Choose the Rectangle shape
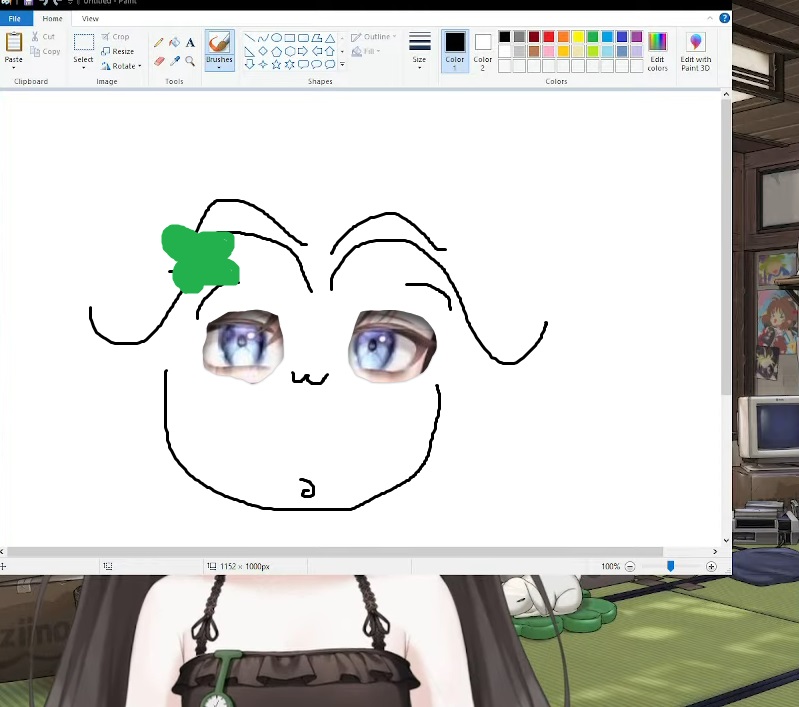This screenshot has width=799, height=707. tap(289, 38)
